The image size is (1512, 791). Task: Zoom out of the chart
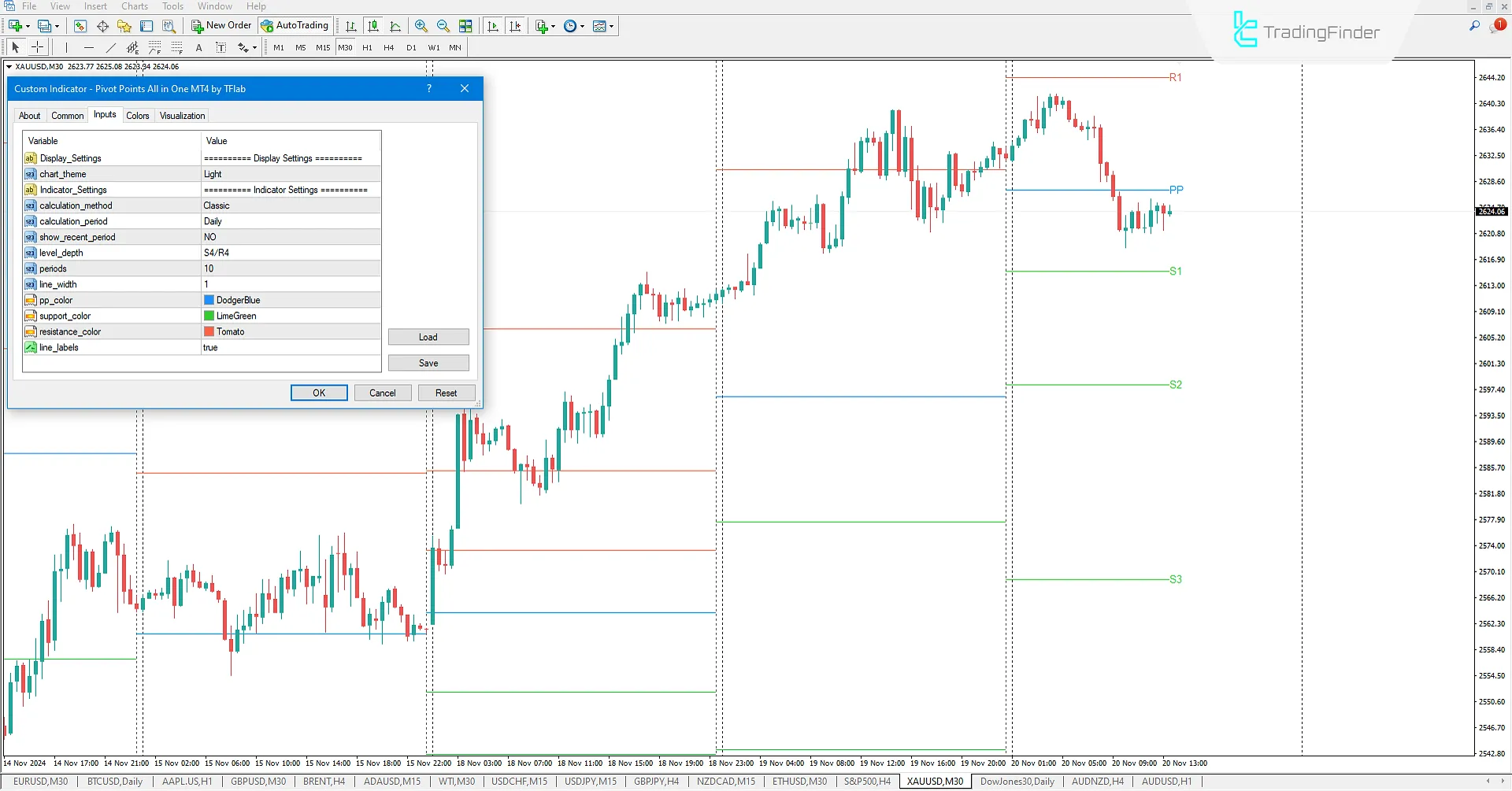(x=443, y=26)
